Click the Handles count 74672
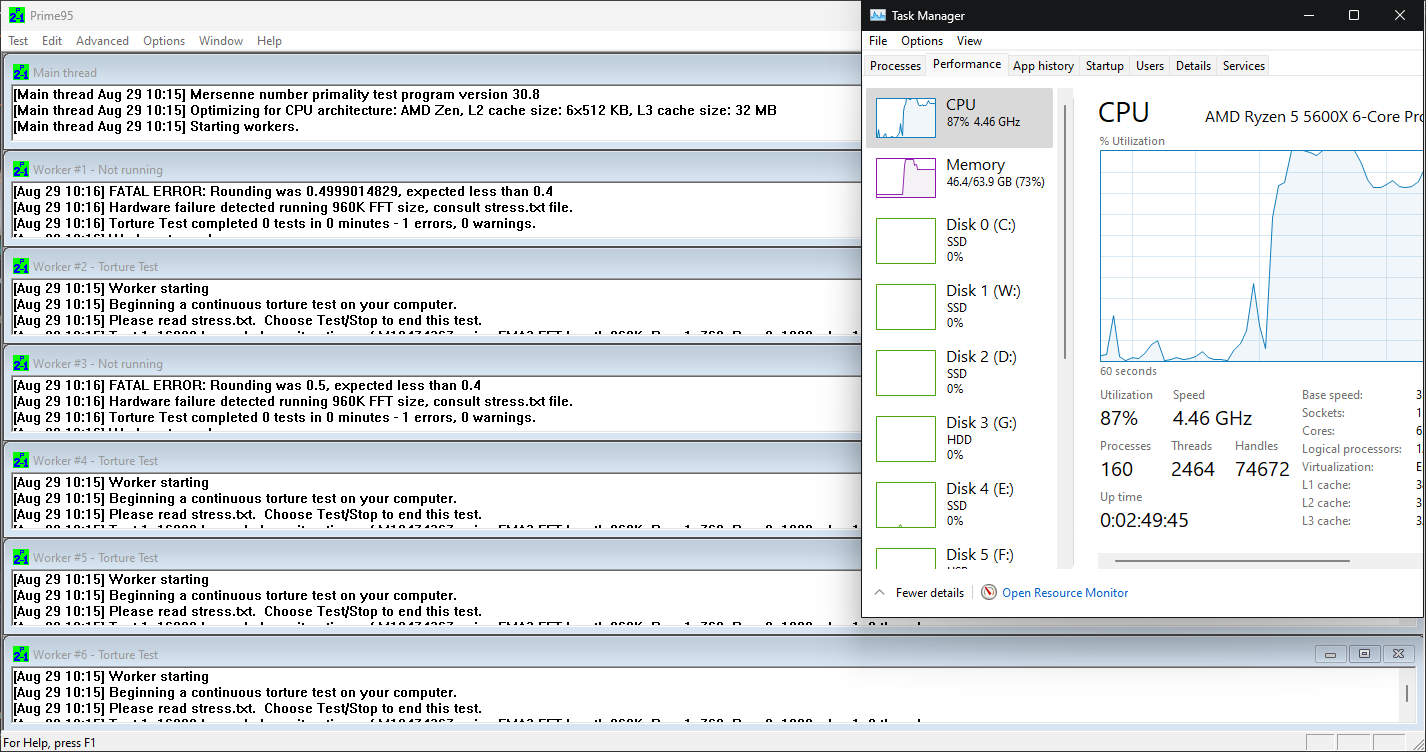The height and width of the screenshot is (752, 1426). [x=1263, y=469]
